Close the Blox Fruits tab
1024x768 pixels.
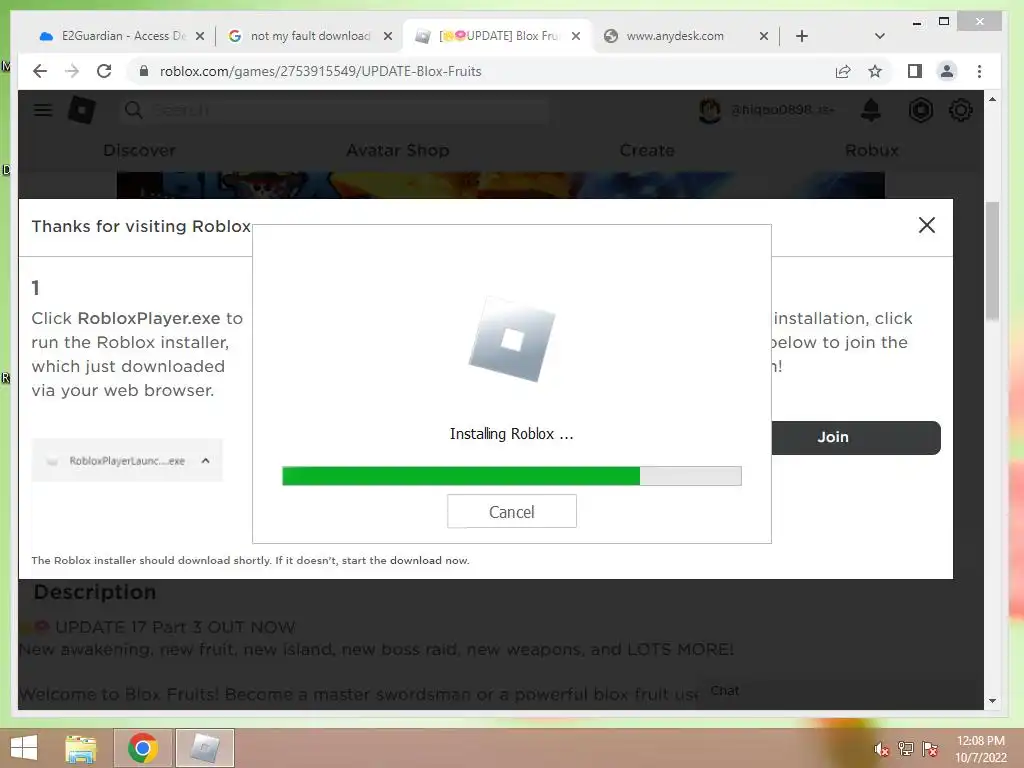point(576,36)
